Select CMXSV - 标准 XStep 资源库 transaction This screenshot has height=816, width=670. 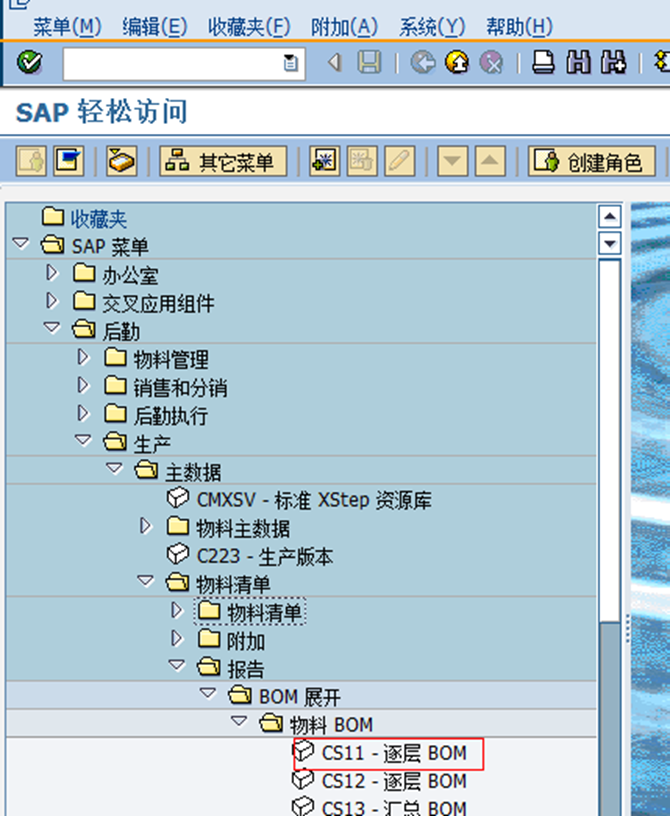299,500
